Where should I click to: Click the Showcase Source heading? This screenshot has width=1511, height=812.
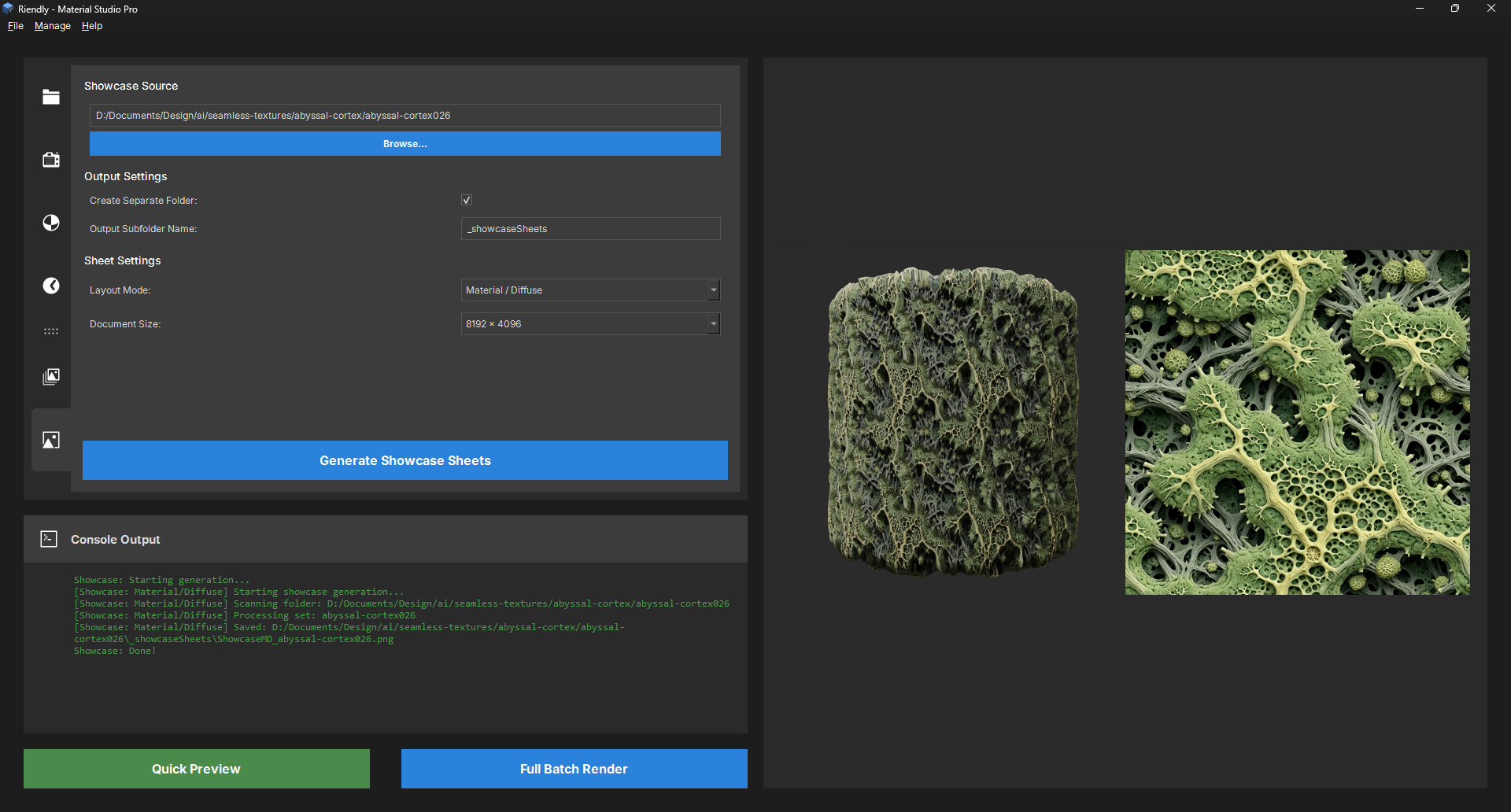131,86
